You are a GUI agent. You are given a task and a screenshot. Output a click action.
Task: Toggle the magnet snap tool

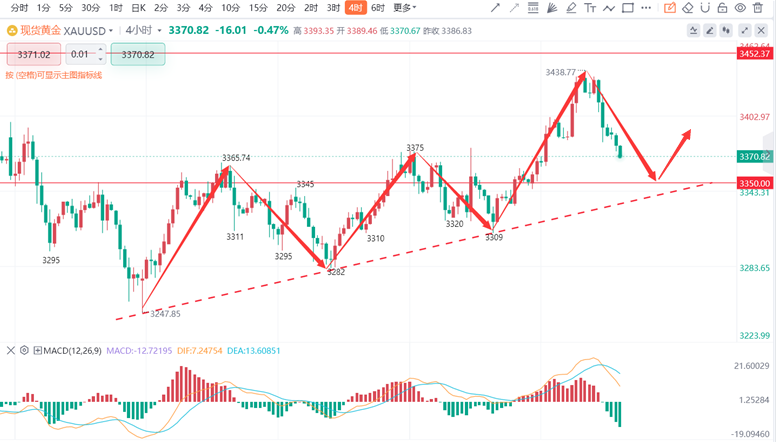(x=705, y=8)
